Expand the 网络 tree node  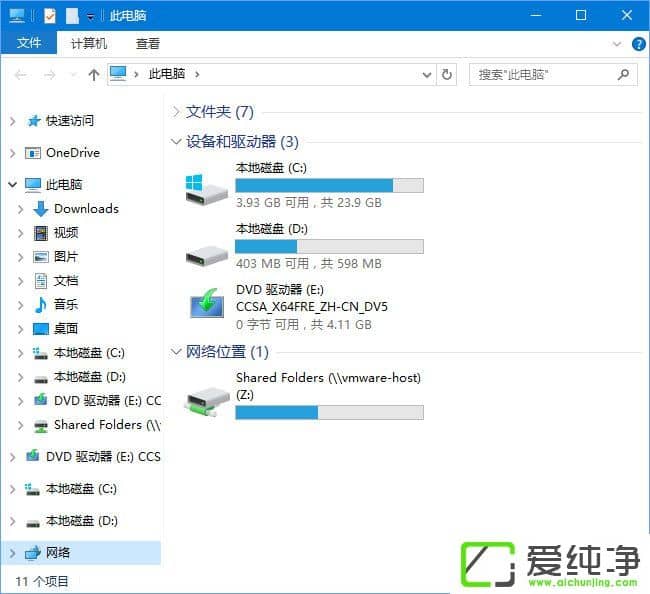13,553
